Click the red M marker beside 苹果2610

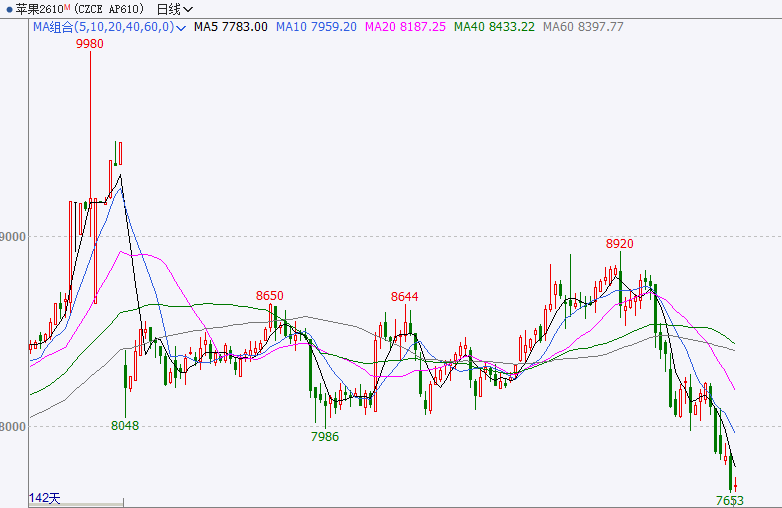coord(67,8)
